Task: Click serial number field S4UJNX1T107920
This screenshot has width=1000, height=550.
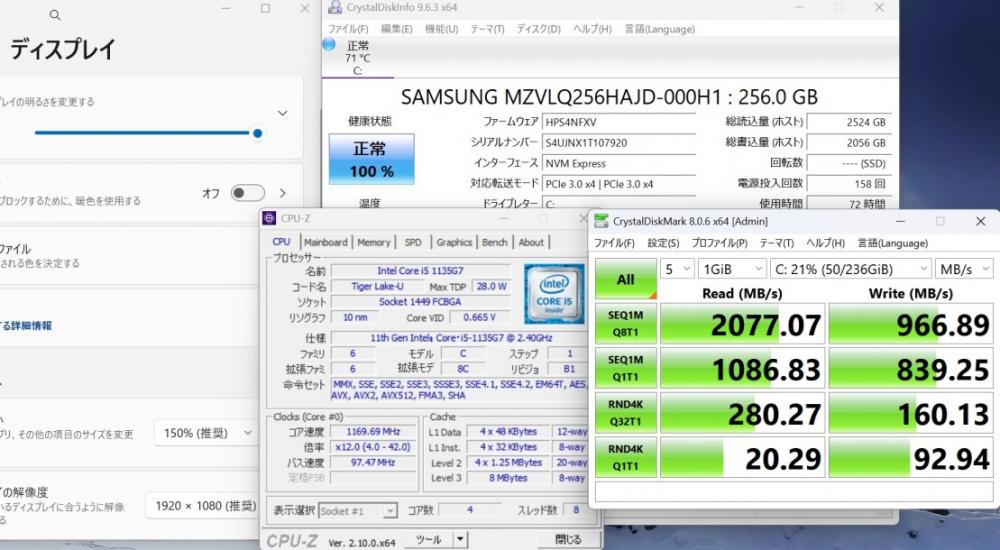Action: coord(618,142)
